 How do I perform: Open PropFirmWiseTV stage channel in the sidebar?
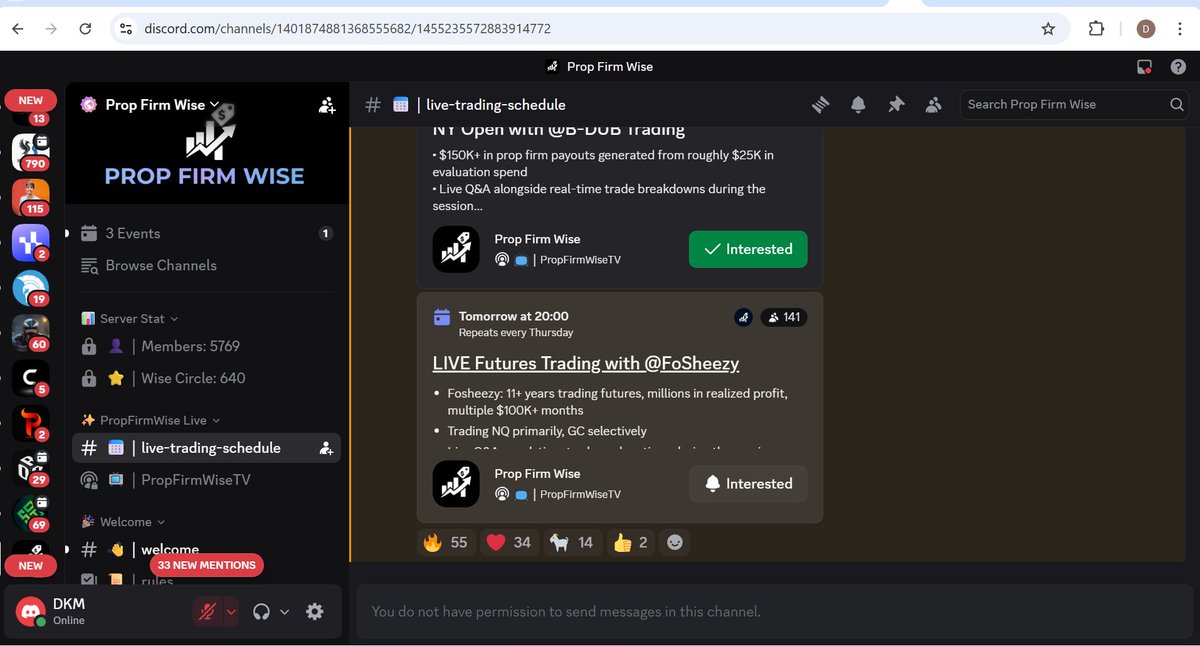coord(205,480)
